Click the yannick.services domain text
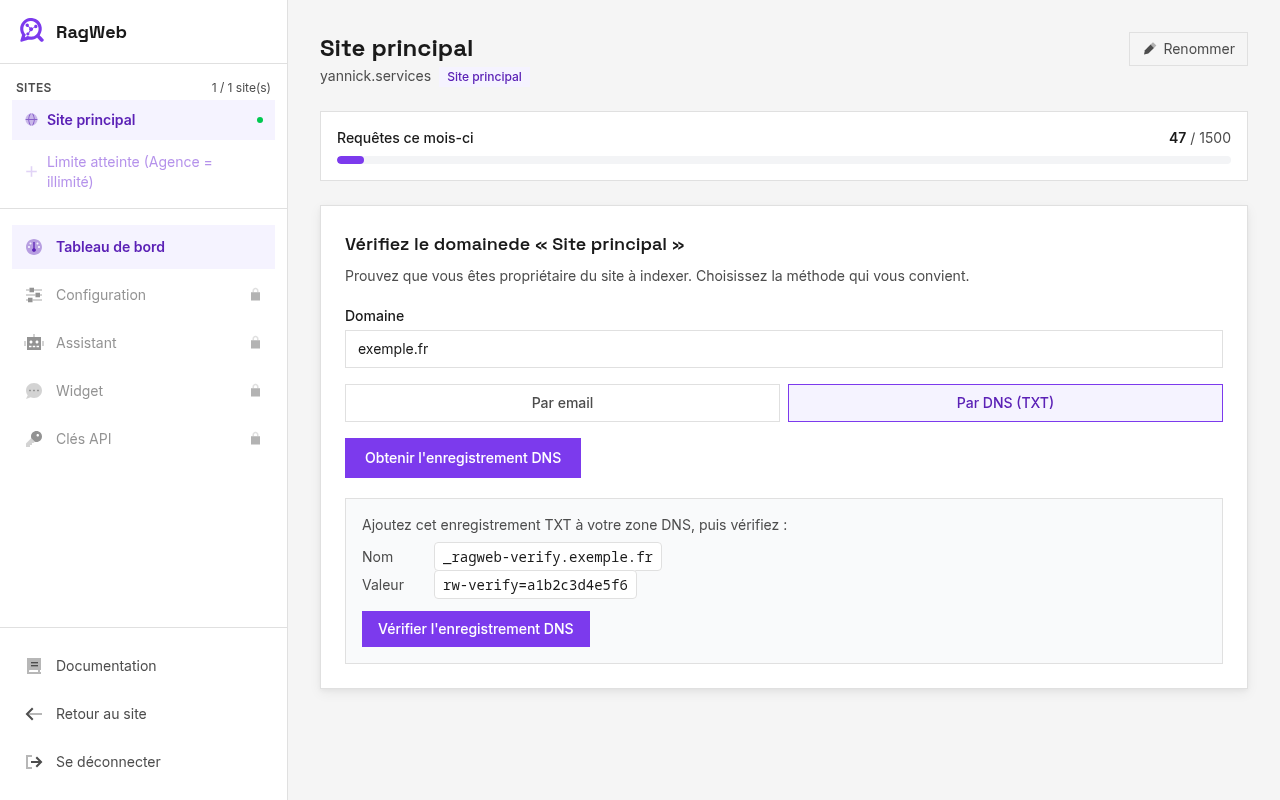 tap(376, 76)
